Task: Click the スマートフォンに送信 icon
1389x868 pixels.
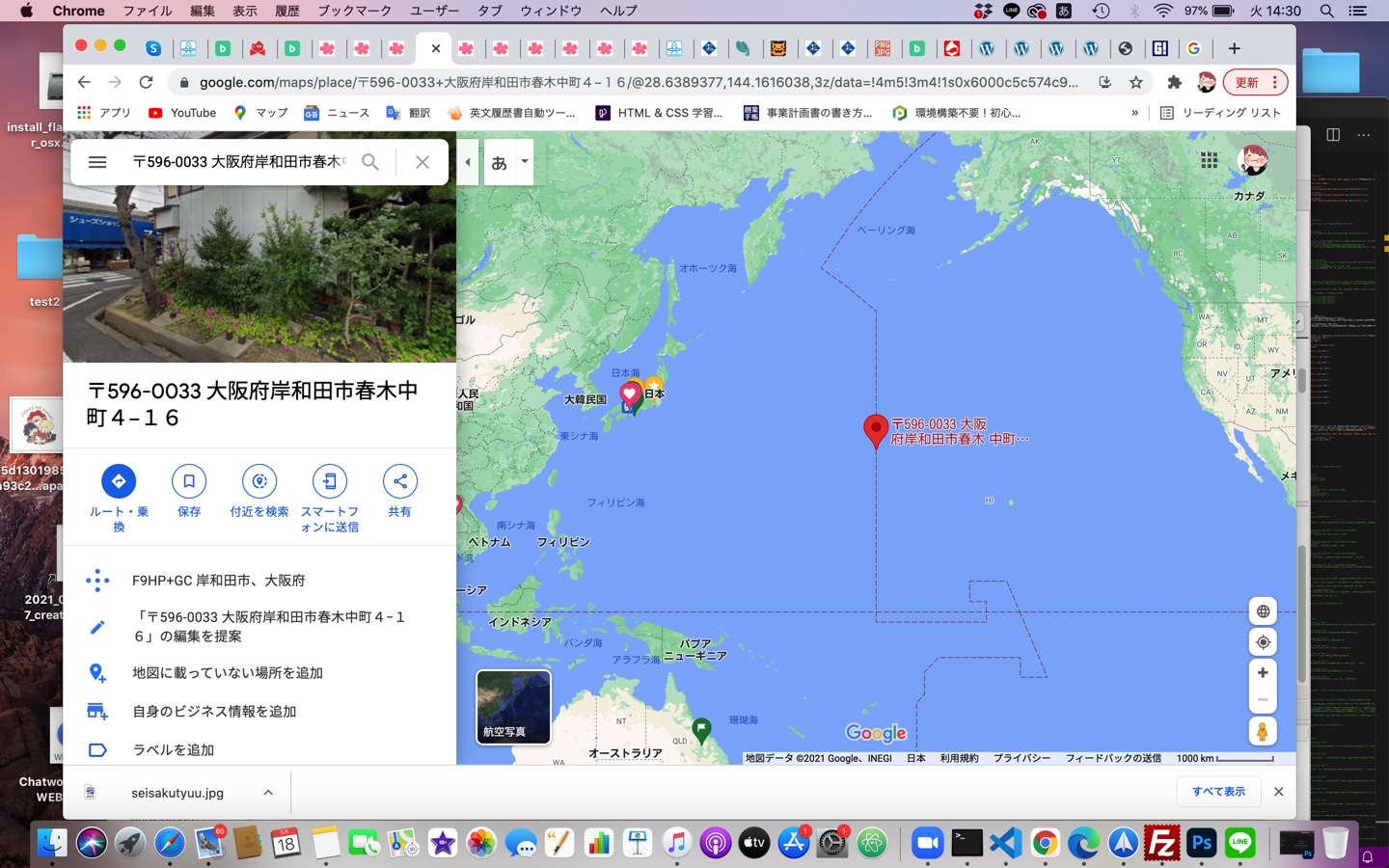Action: (x=330, y=481)
